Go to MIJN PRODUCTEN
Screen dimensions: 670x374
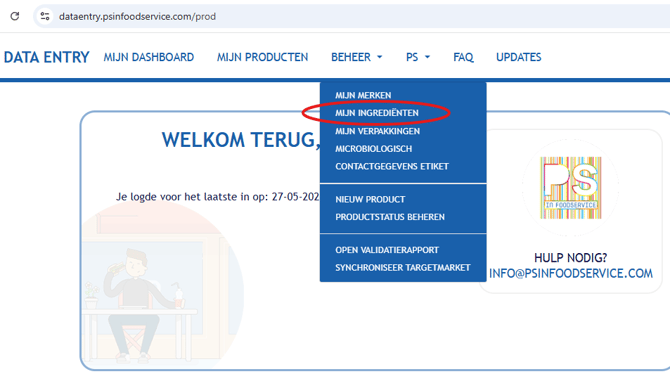coord(262,57)
